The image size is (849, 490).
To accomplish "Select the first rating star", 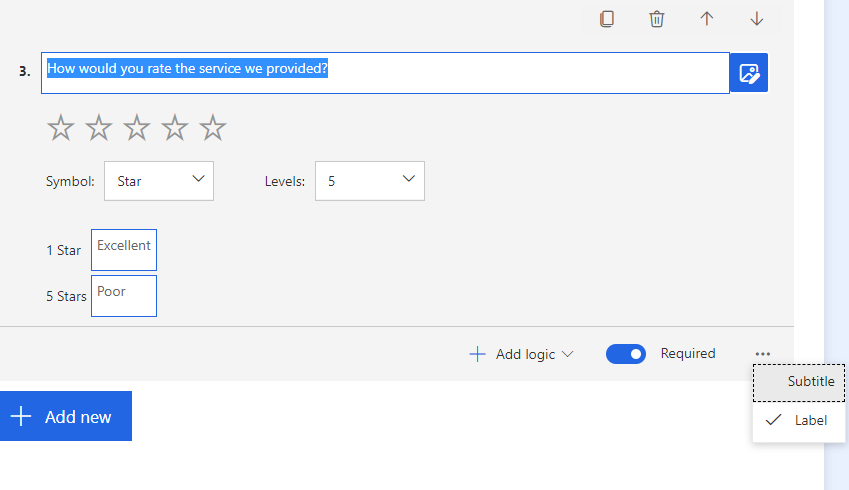I will tap(61, 128).
